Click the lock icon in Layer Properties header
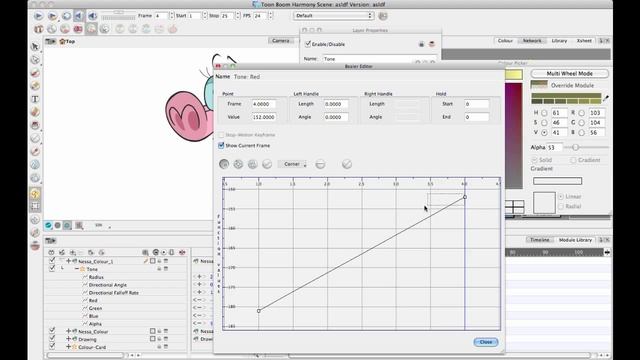 pos(422,44)
